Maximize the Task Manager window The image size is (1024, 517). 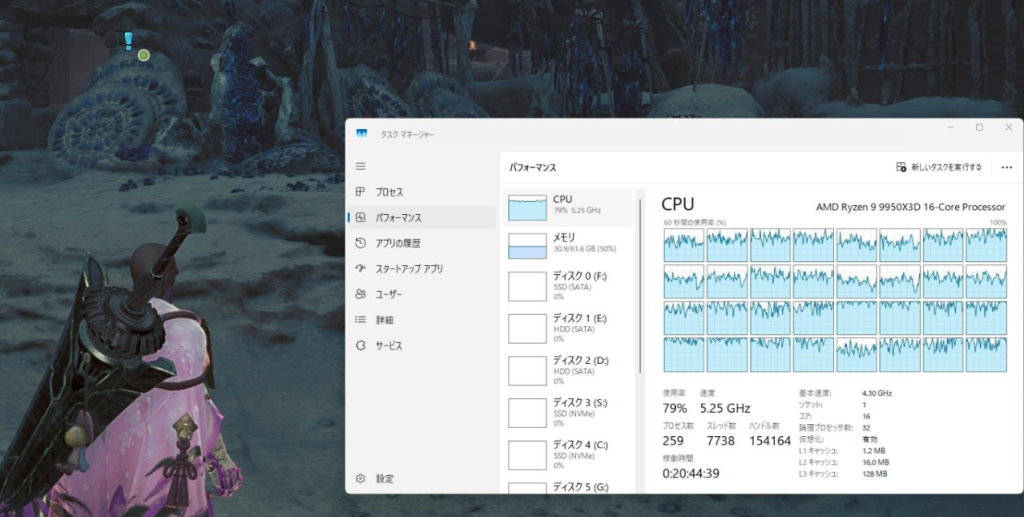[x=979, y=127]
